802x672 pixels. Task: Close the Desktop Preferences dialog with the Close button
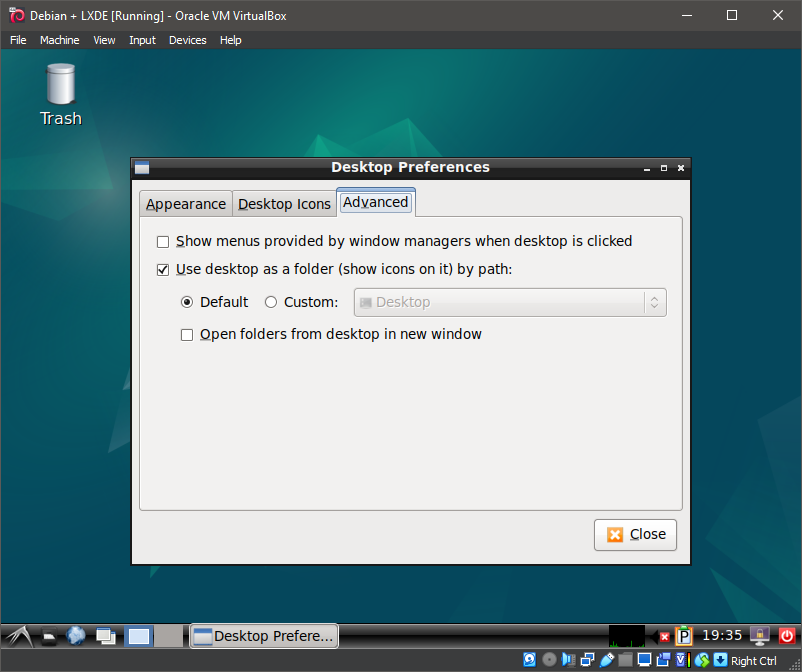[x=635, y=534]
